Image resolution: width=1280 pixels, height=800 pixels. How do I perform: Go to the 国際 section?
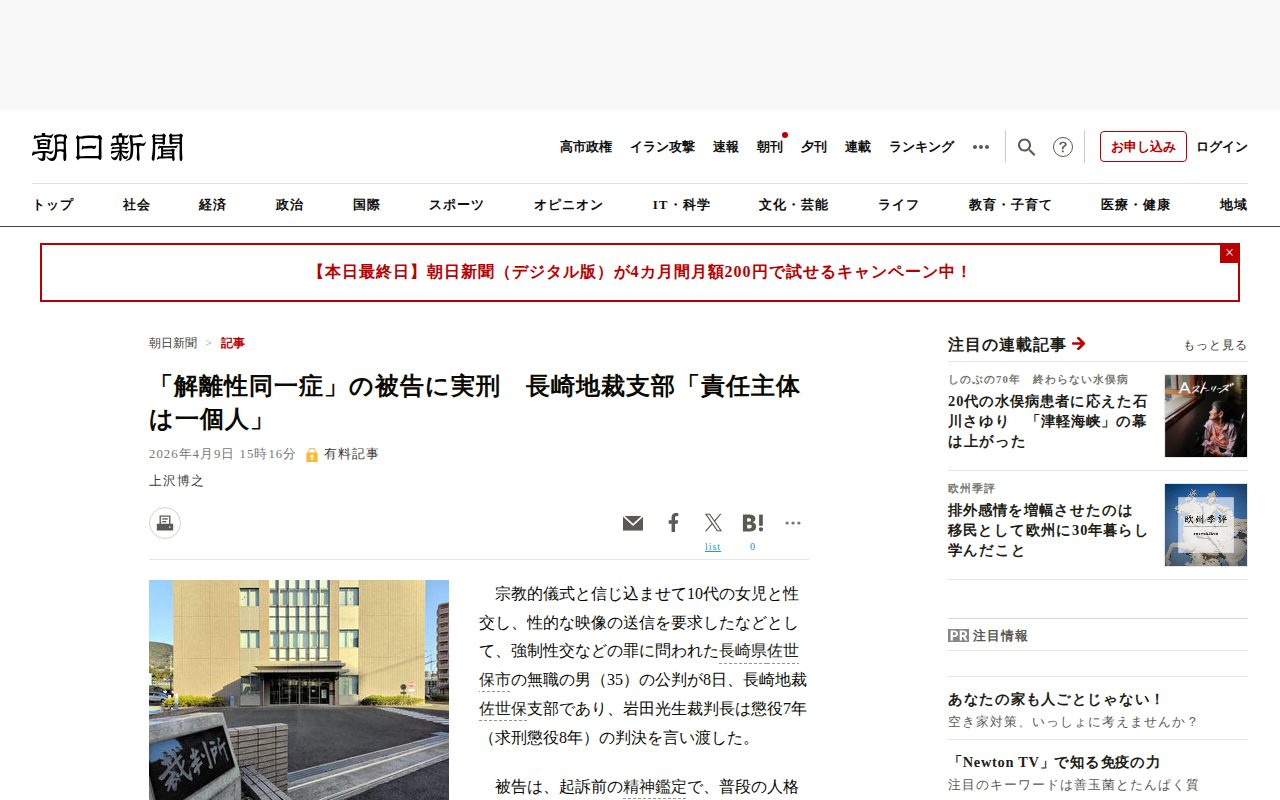click(x=366, y=205)
